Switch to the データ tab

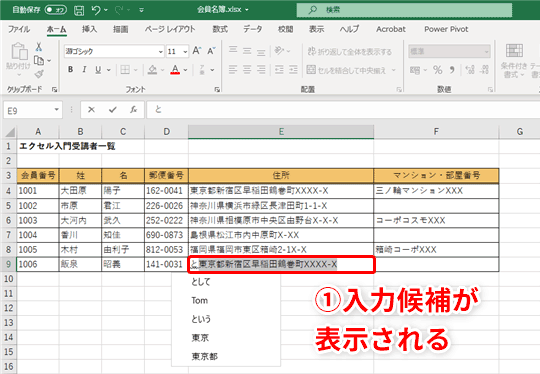pyautogui.click(x=253, y=29)
